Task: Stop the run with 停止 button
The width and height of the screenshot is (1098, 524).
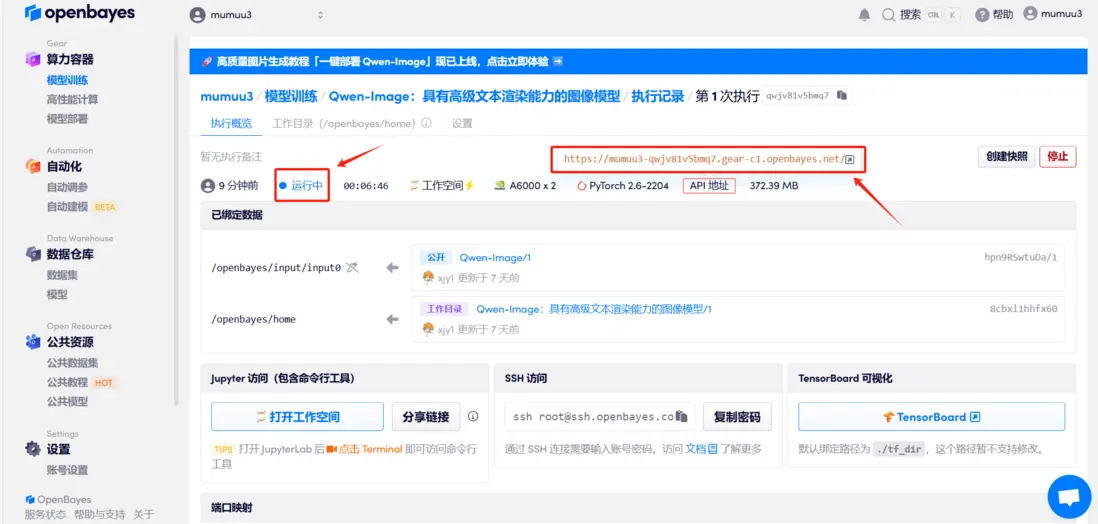Action: (1057, 157)
